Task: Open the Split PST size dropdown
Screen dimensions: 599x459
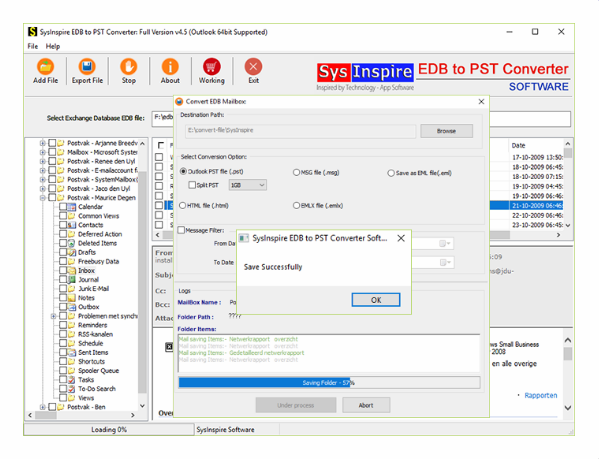Action: pos(248,185)
